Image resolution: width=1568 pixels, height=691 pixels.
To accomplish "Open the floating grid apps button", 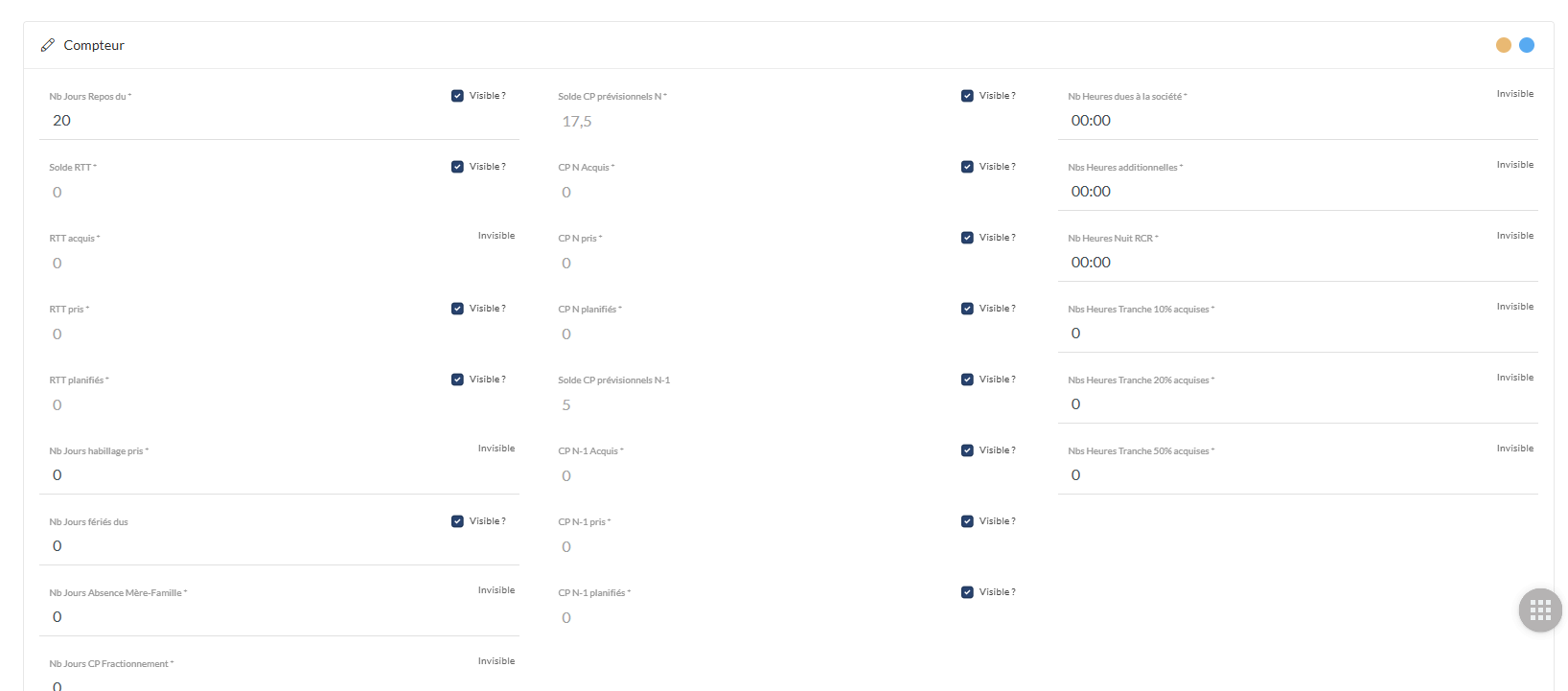I will click(1540, 610).
